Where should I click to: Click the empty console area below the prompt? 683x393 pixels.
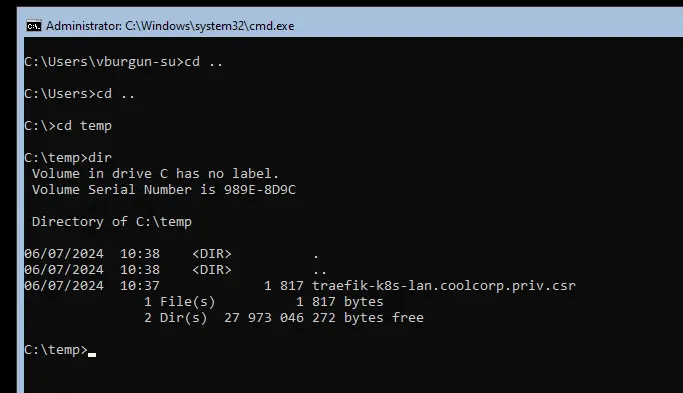(348, 375)
